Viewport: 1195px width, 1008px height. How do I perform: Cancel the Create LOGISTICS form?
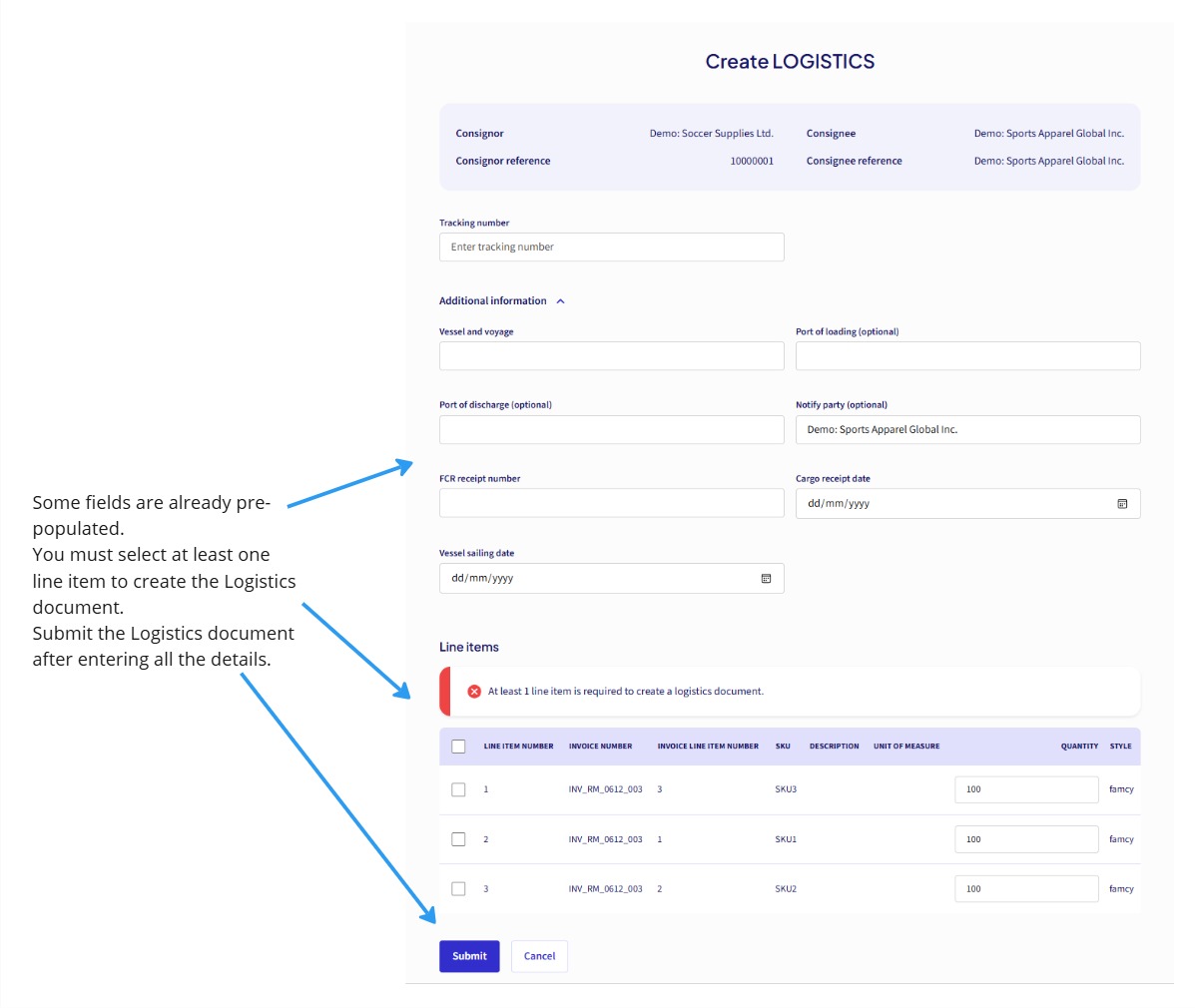[539, 955]
